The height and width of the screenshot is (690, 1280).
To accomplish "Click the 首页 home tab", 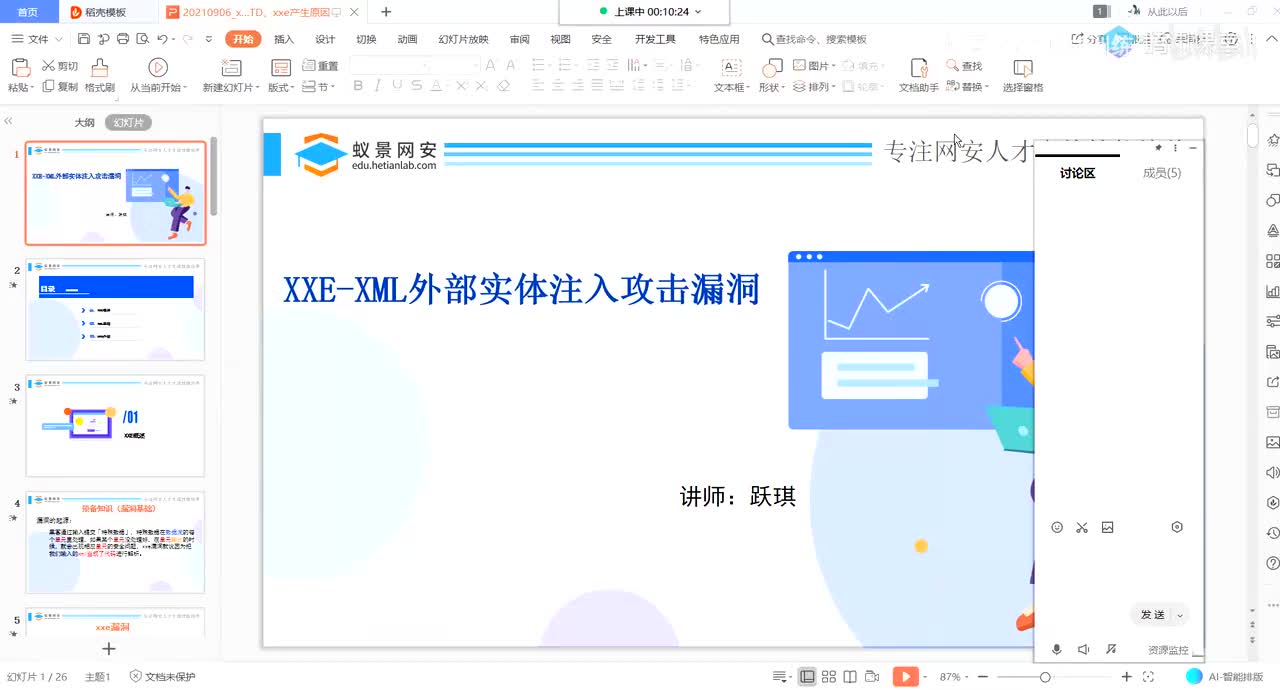I will (28, 12).
